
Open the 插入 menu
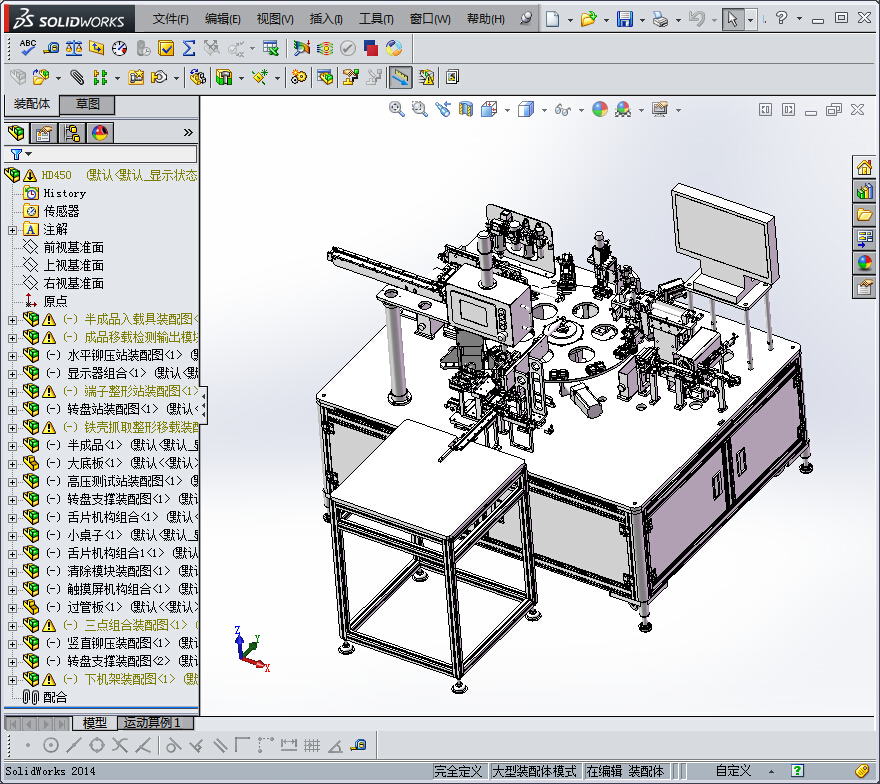click(325, 19)
